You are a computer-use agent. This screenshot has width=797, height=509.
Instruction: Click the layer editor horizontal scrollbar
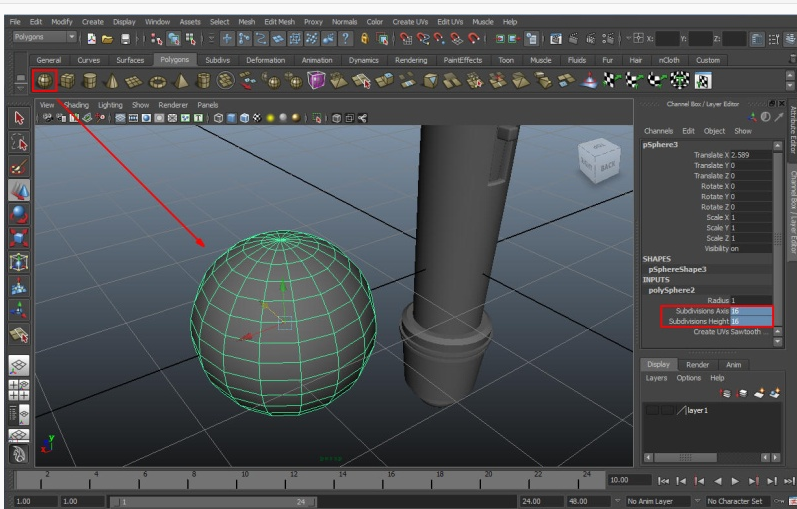pos(685,458)
